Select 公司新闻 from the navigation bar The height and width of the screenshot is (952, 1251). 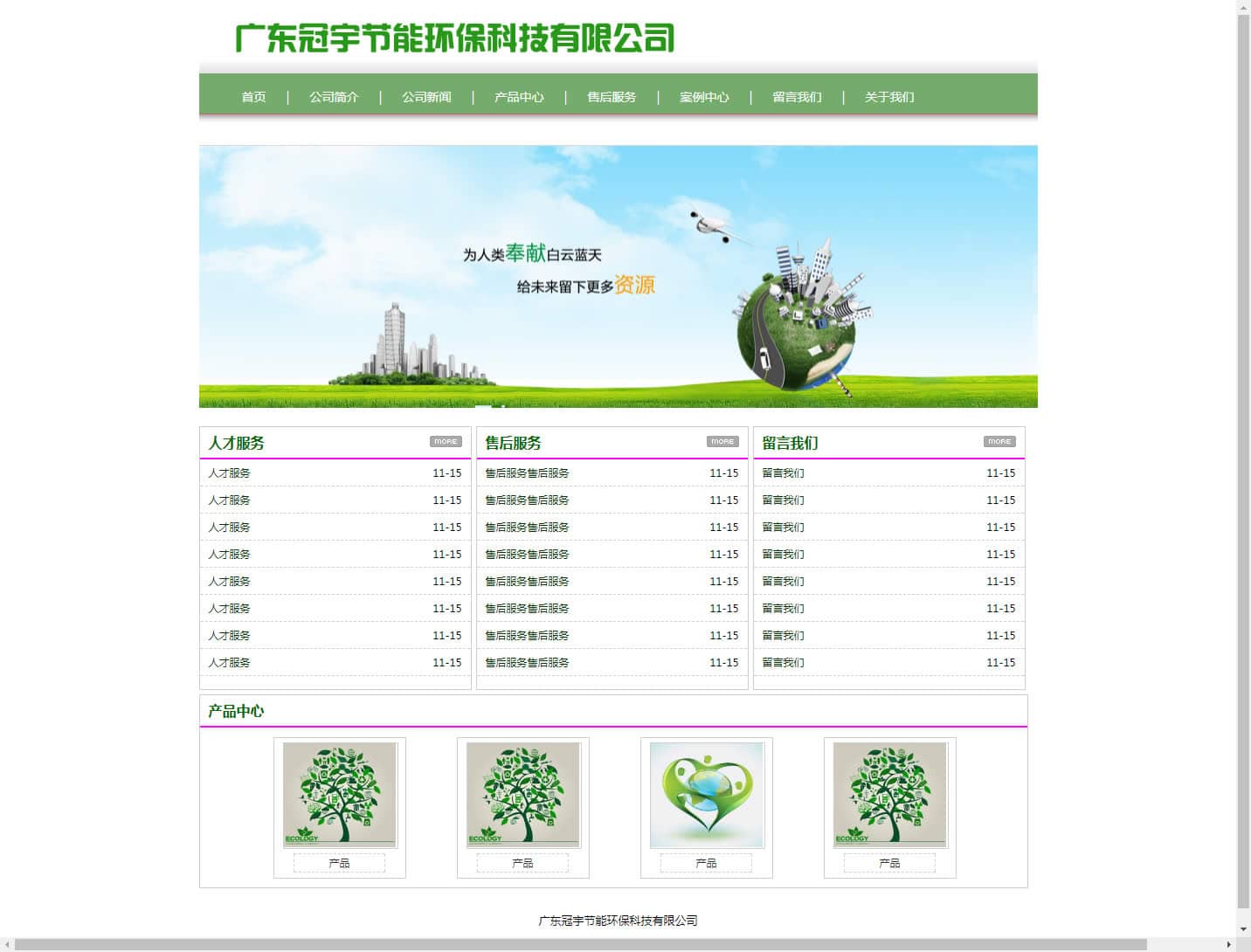tap(426, 97)
